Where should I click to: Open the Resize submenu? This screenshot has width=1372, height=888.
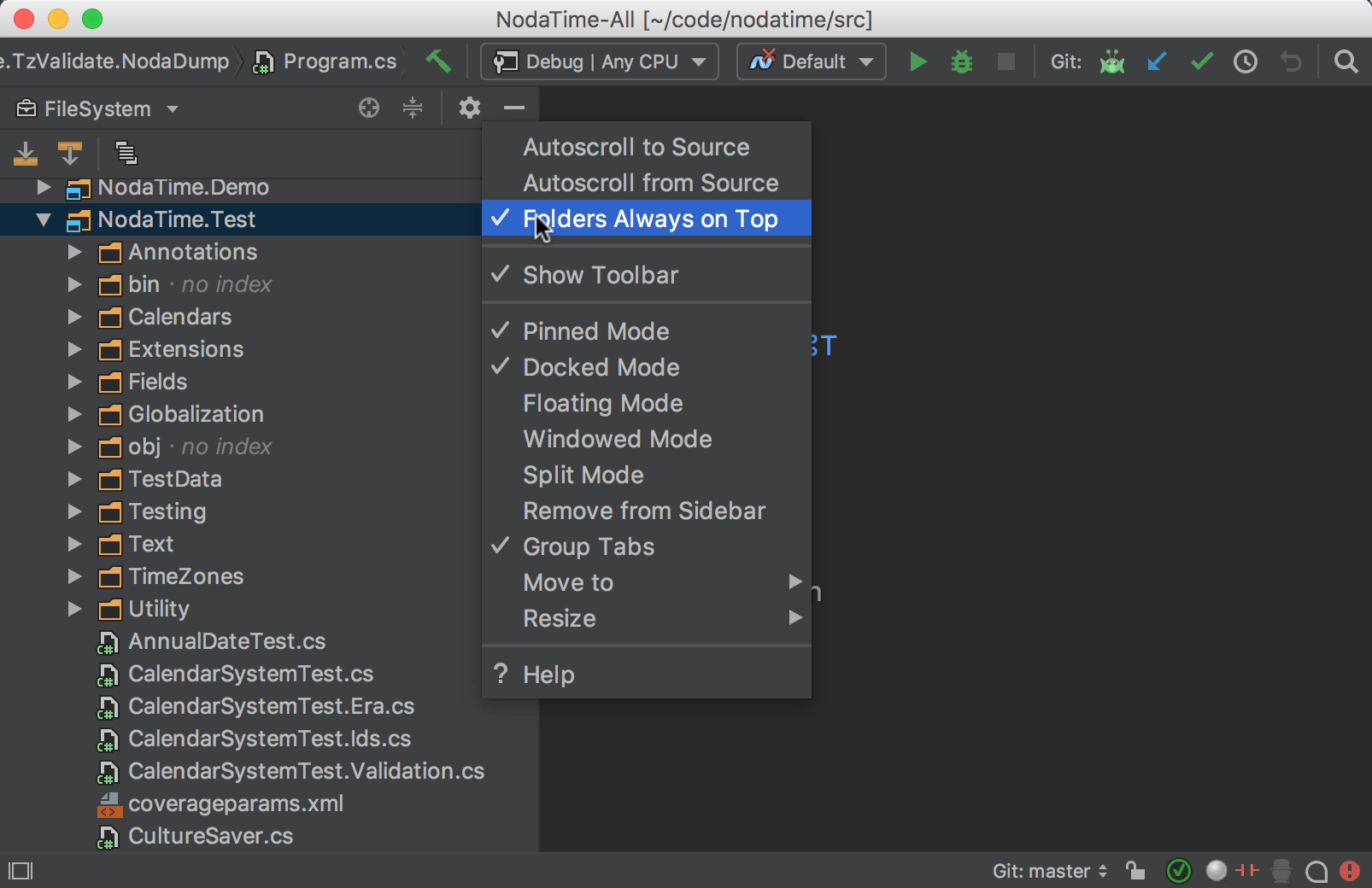point(647,618)
